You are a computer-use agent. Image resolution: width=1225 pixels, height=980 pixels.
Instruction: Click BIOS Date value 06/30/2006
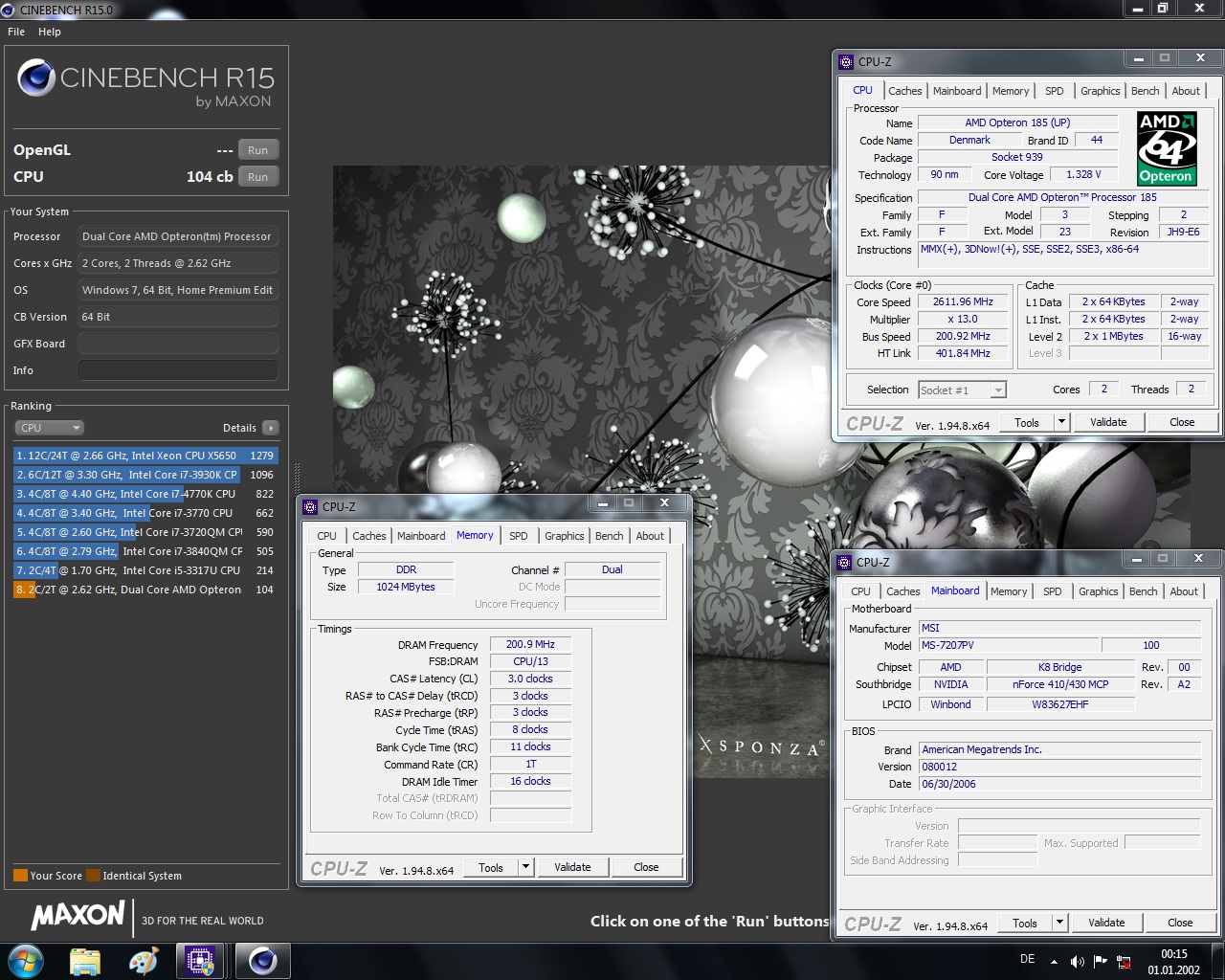point(1059,784)
